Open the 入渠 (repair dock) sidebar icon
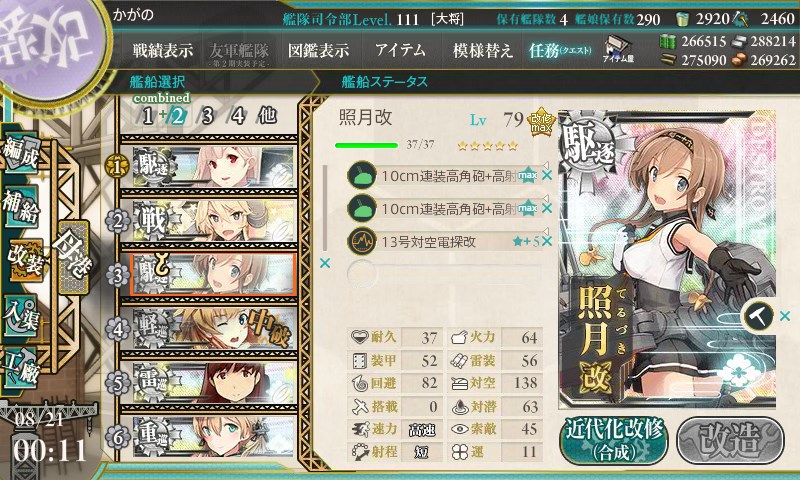Screen dimensions: 800x480 click(20, 316)
